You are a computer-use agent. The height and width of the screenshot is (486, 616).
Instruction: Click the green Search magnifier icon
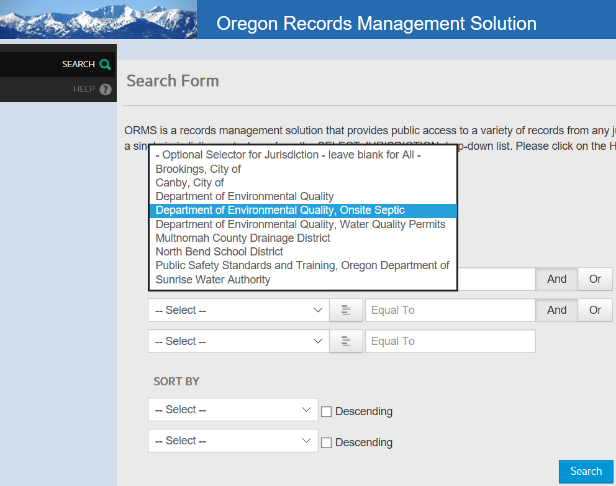[105, 64]
